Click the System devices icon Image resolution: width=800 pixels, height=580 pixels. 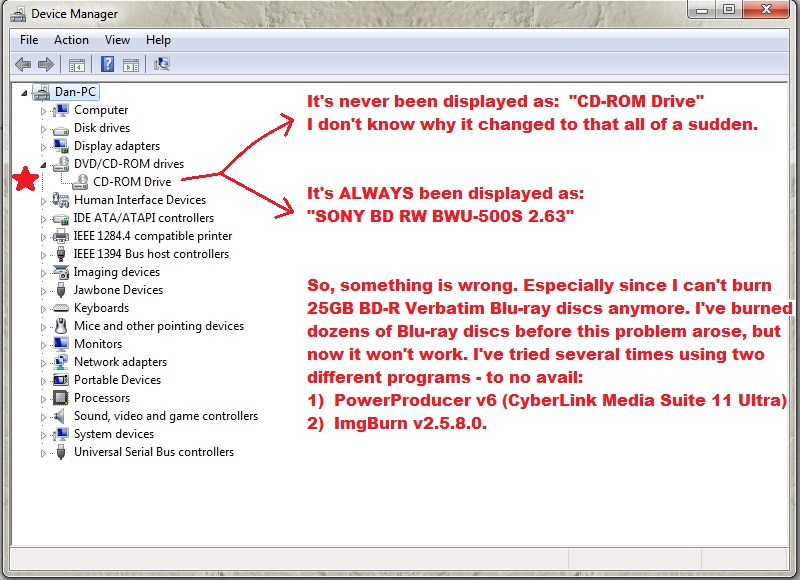coord(61,434)
